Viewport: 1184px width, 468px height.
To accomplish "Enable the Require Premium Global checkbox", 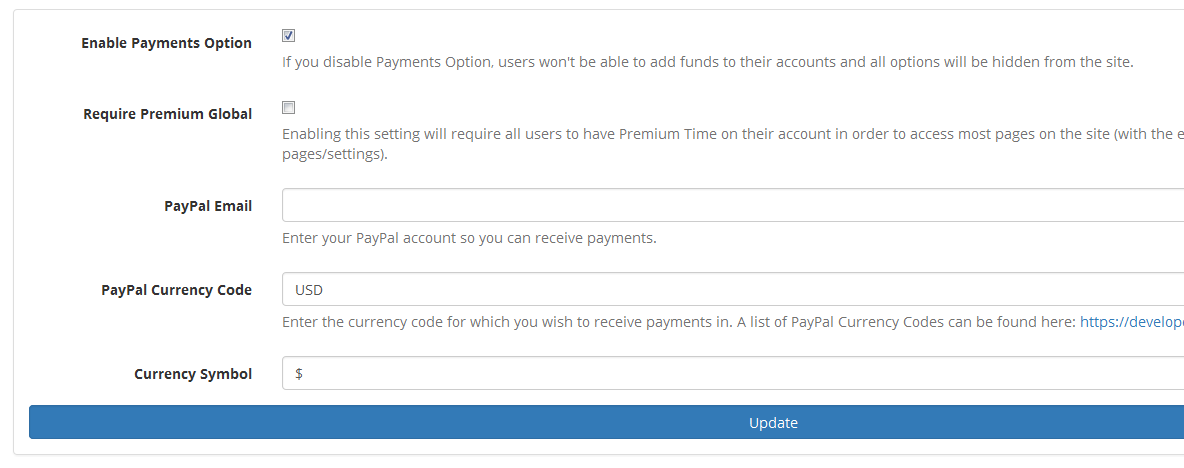I will [x=288, y=107].
